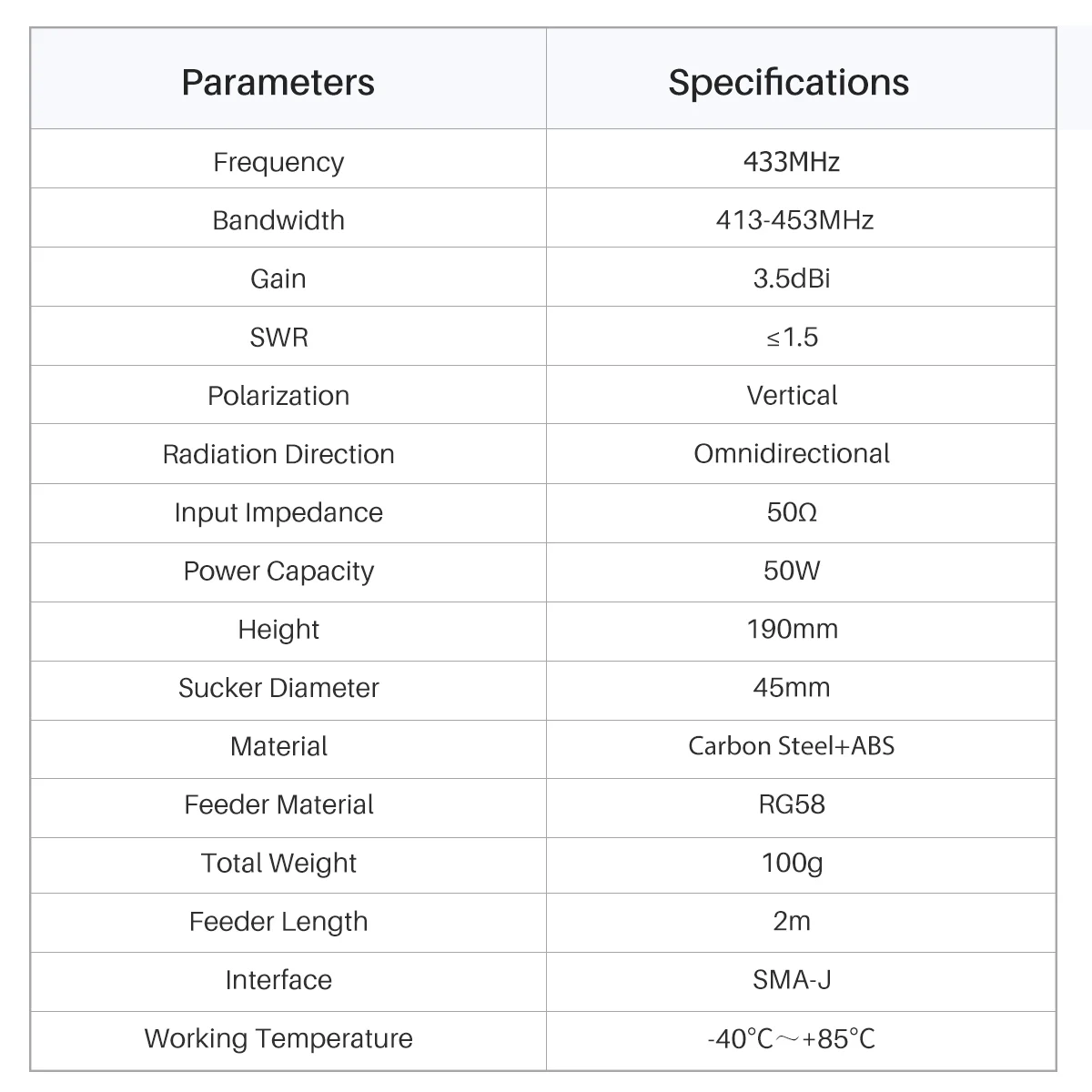Click the 2m feeder length value
Viewport: 1092px width, 1092px height.
coord(792,921)
